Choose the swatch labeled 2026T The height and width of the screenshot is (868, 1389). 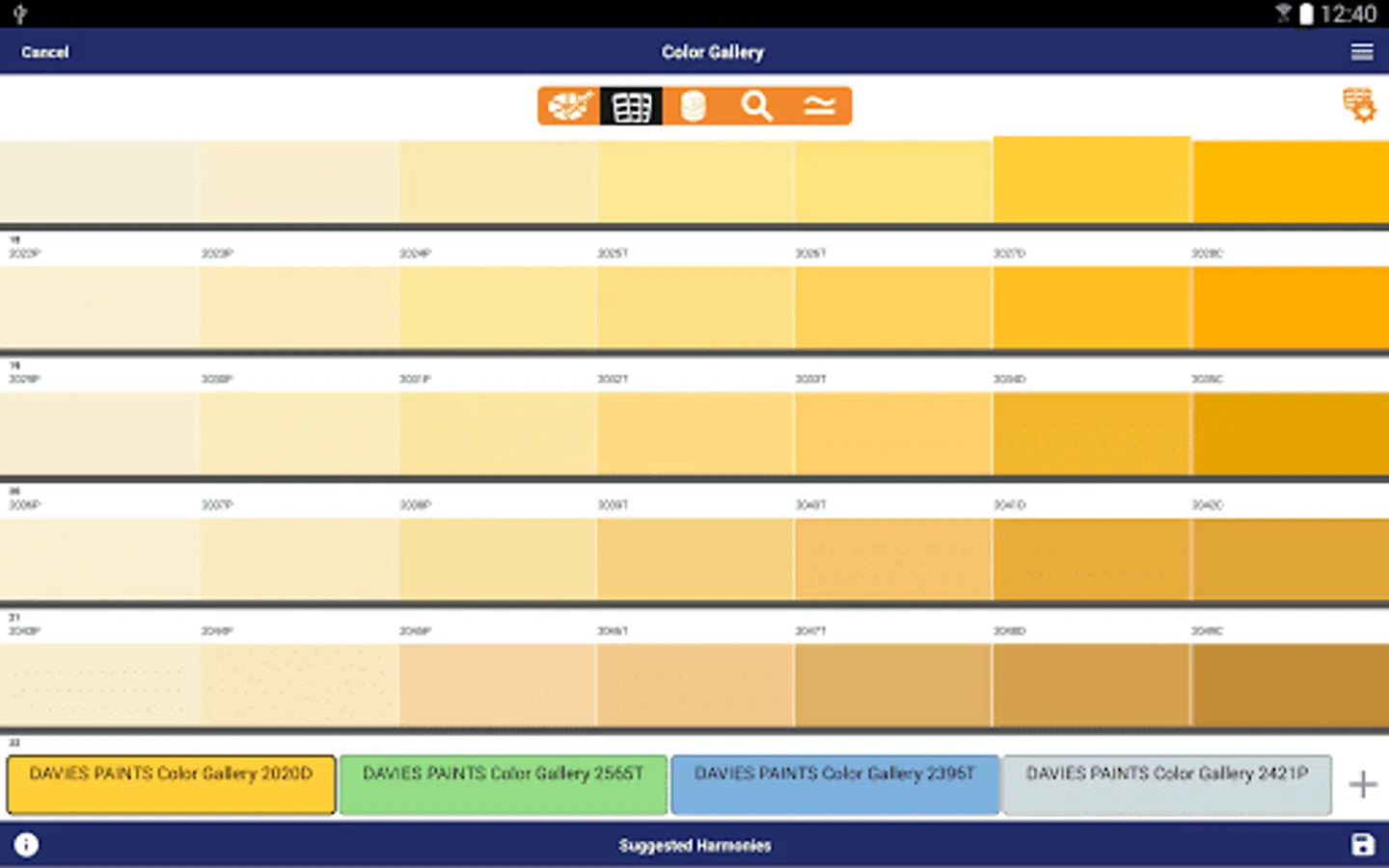[893, 308]
